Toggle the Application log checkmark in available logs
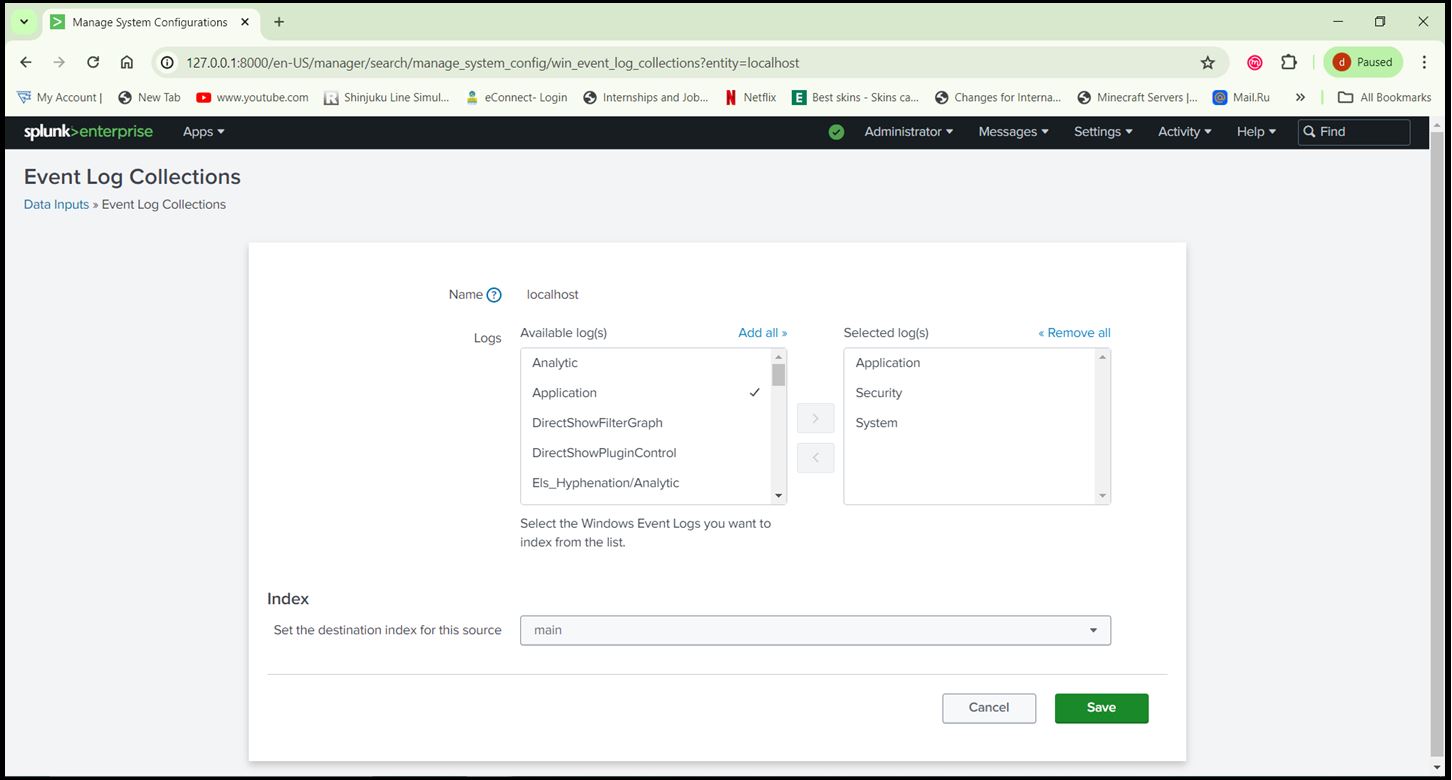The width and height of the screenshot is (1452, 780). (755, 392)
